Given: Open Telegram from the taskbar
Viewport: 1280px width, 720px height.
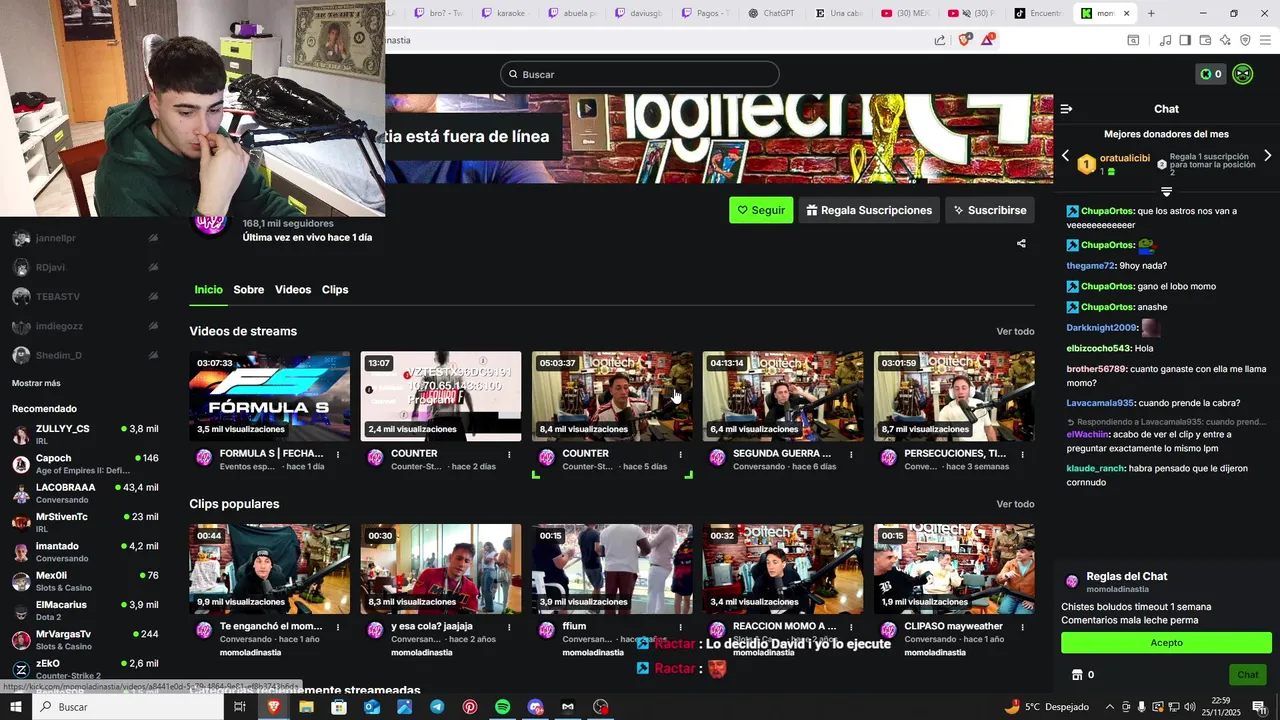Looking at the screenshot, I should tap(437, 707).
